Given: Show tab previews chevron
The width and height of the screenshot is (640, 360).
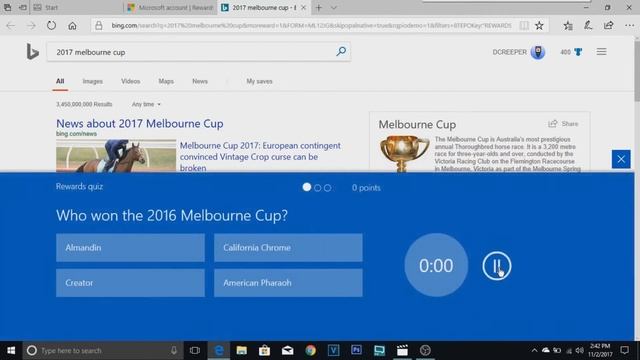Looking at the screenshot, I should [x=333, y=8].
